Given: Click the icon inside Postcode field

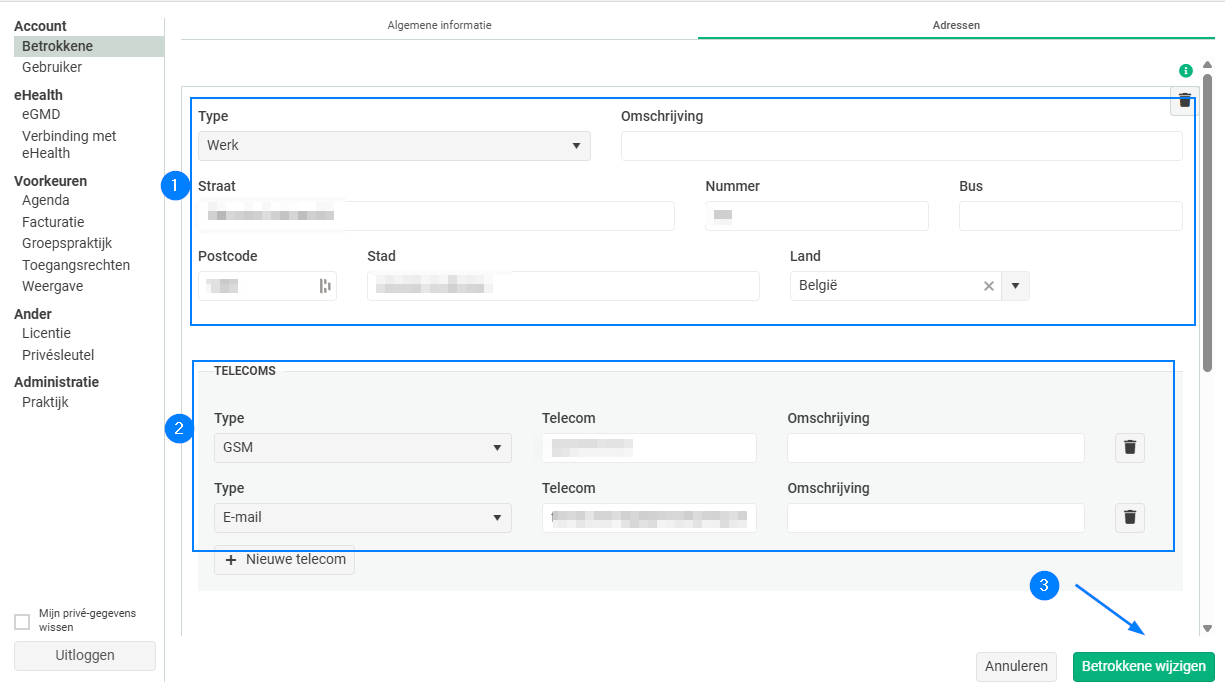Looking at the screenshot, I should point(325,286).
